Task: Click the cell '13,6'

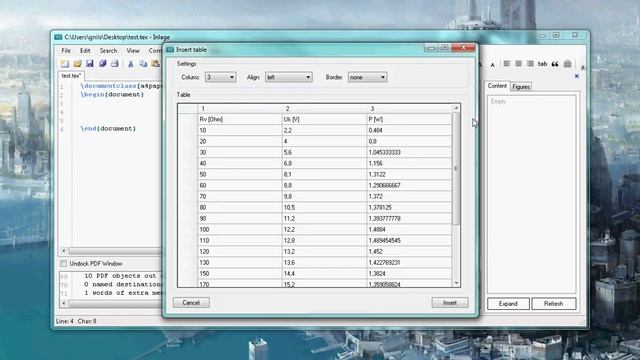Action: (x=324, y=262)
